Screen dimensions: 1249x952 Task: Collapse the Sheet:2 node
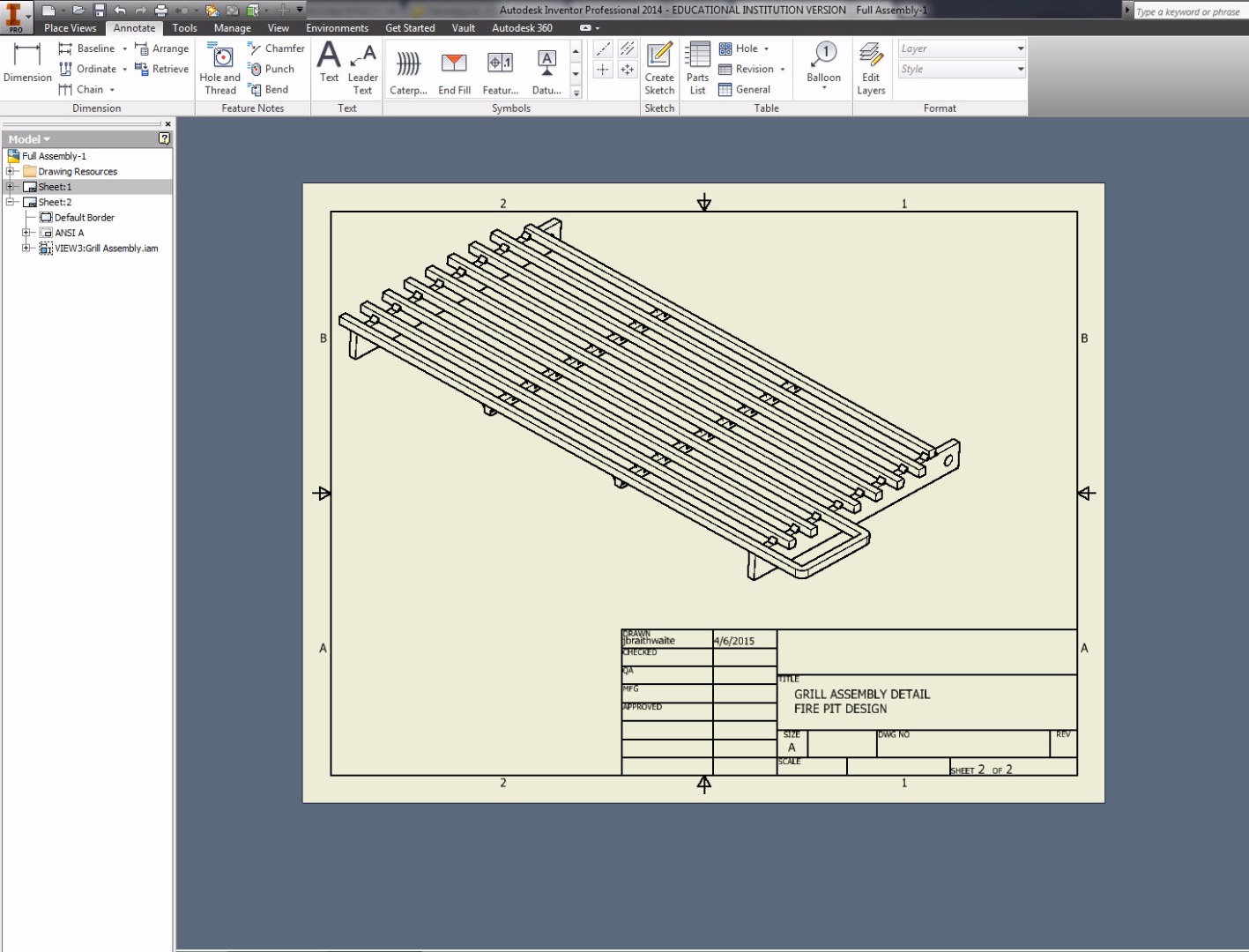coord(11,202)
